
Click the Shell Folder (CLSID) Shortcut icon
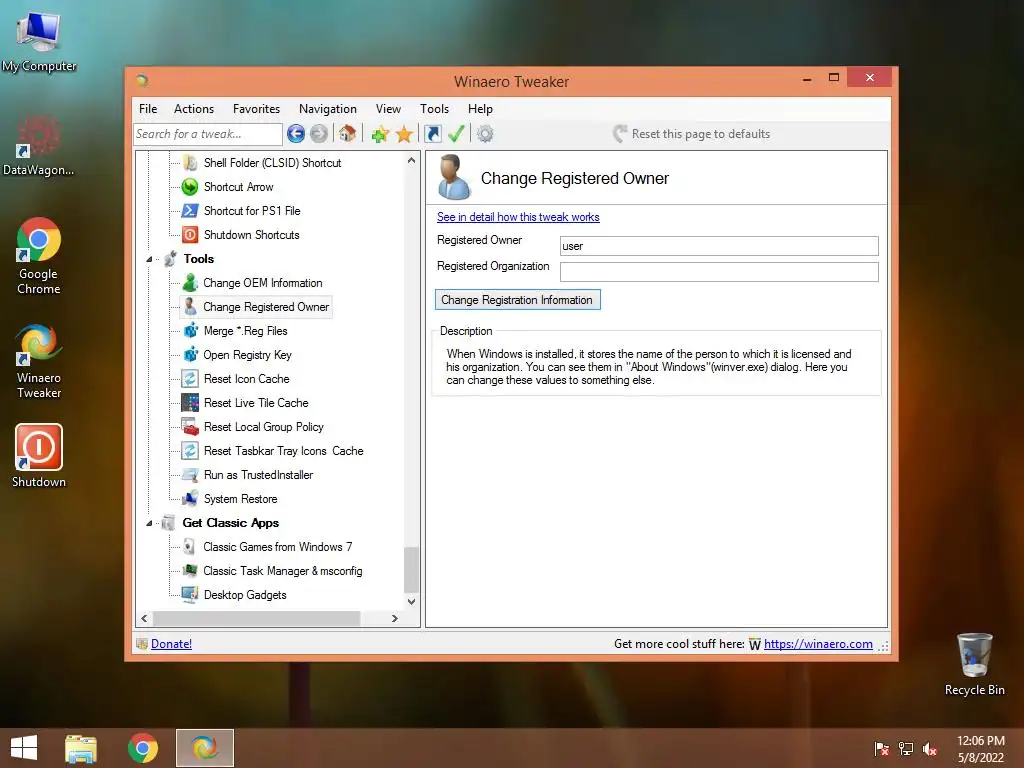(x=190, y=163)
